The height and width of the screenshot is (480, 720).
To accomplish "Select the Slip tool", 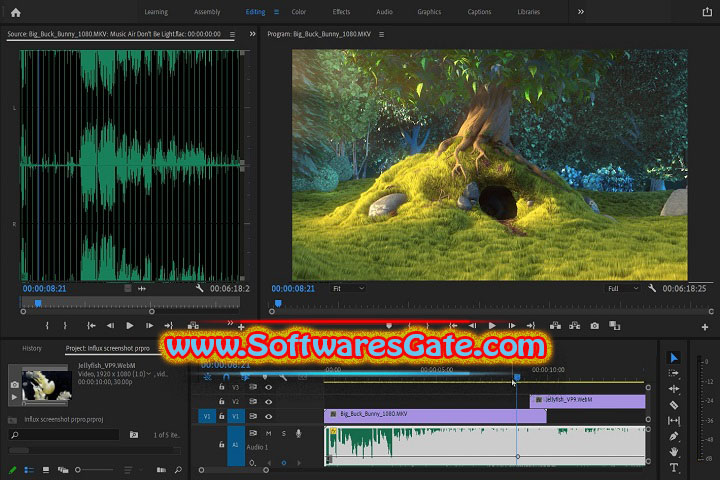I will [x=674, y=420].
